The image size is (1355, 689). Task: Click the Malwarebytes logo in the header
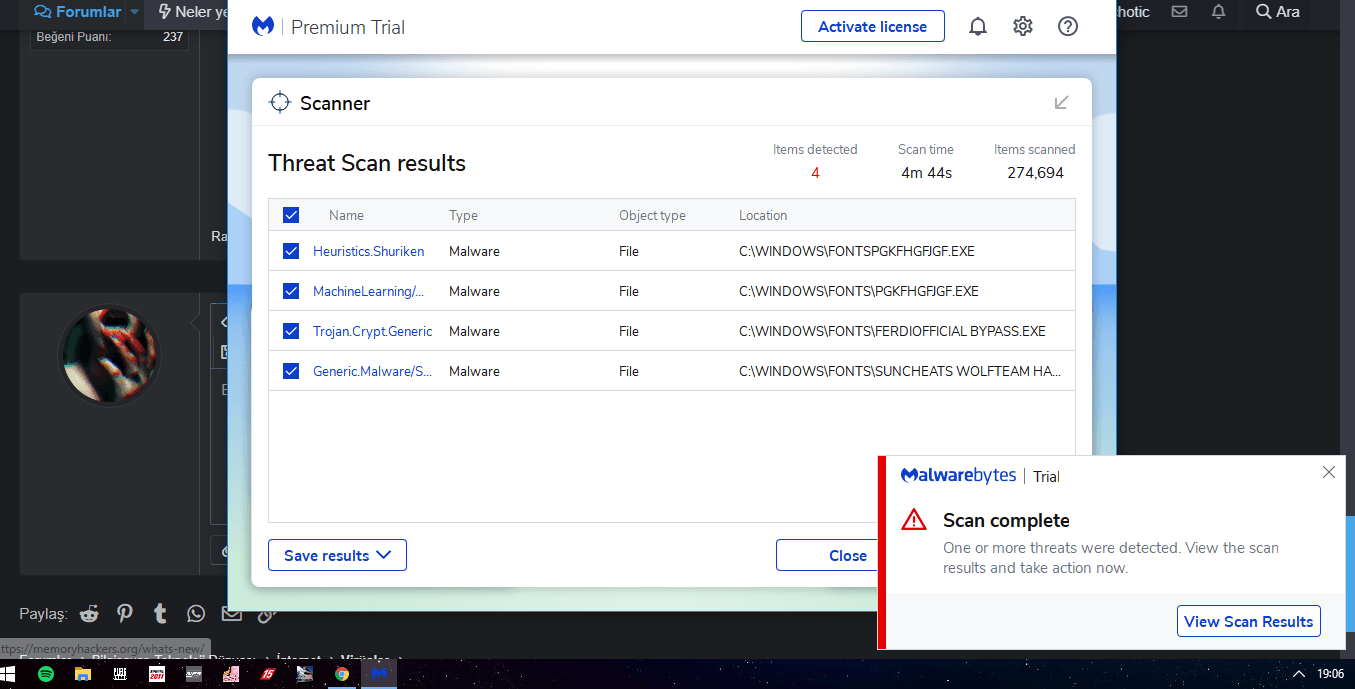(263, 27)
